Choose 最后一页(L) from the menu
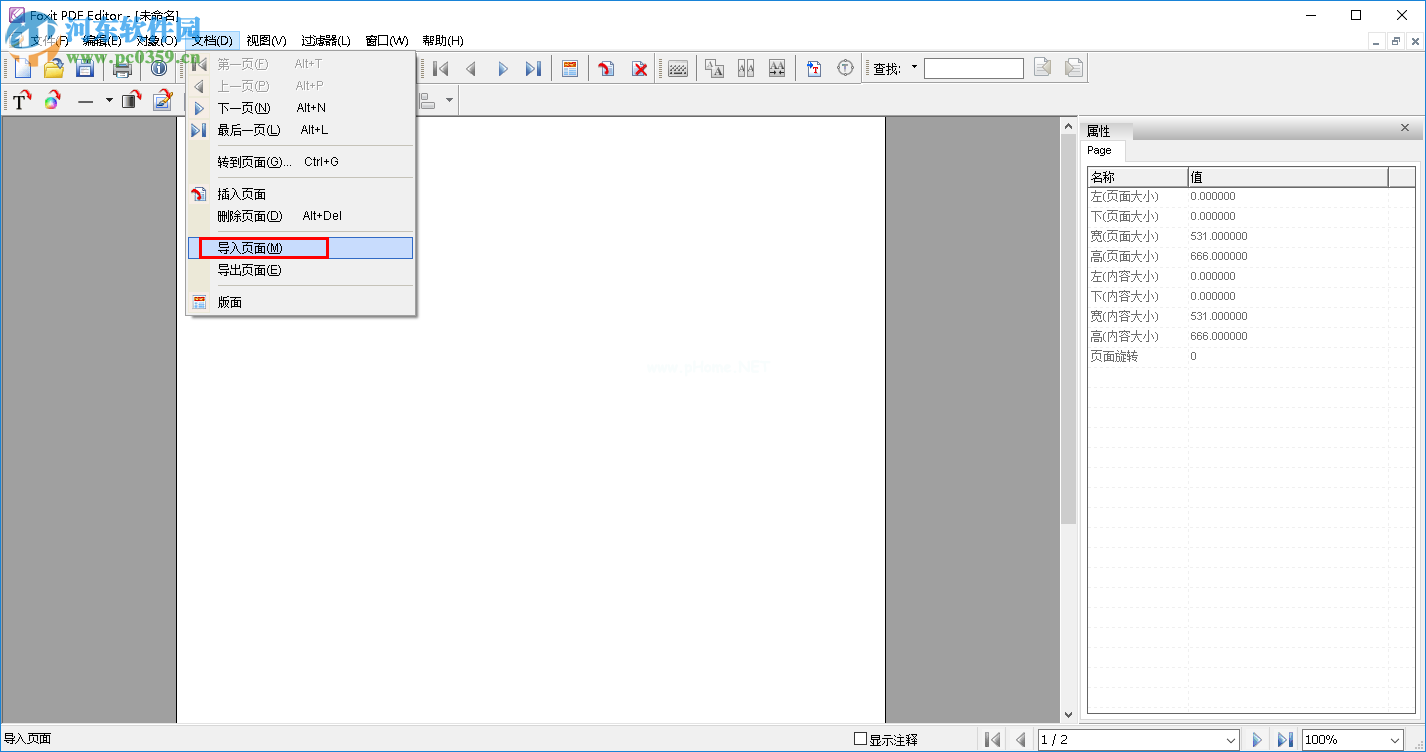This screenshot has width=1426, height=752. (x=300, y=130)
